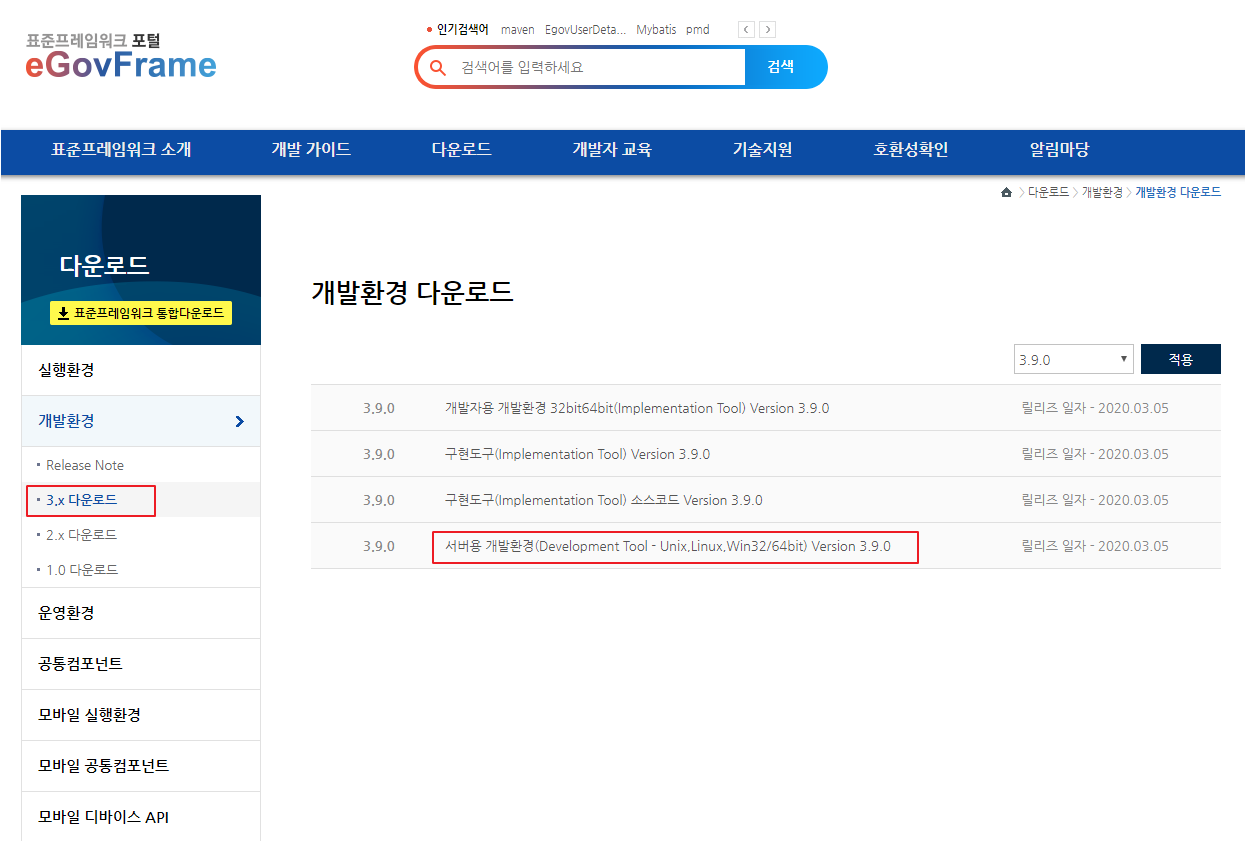Expand the 개발환경 sidebar chevron
This screenshot has height=843, width=1245.
239,422
